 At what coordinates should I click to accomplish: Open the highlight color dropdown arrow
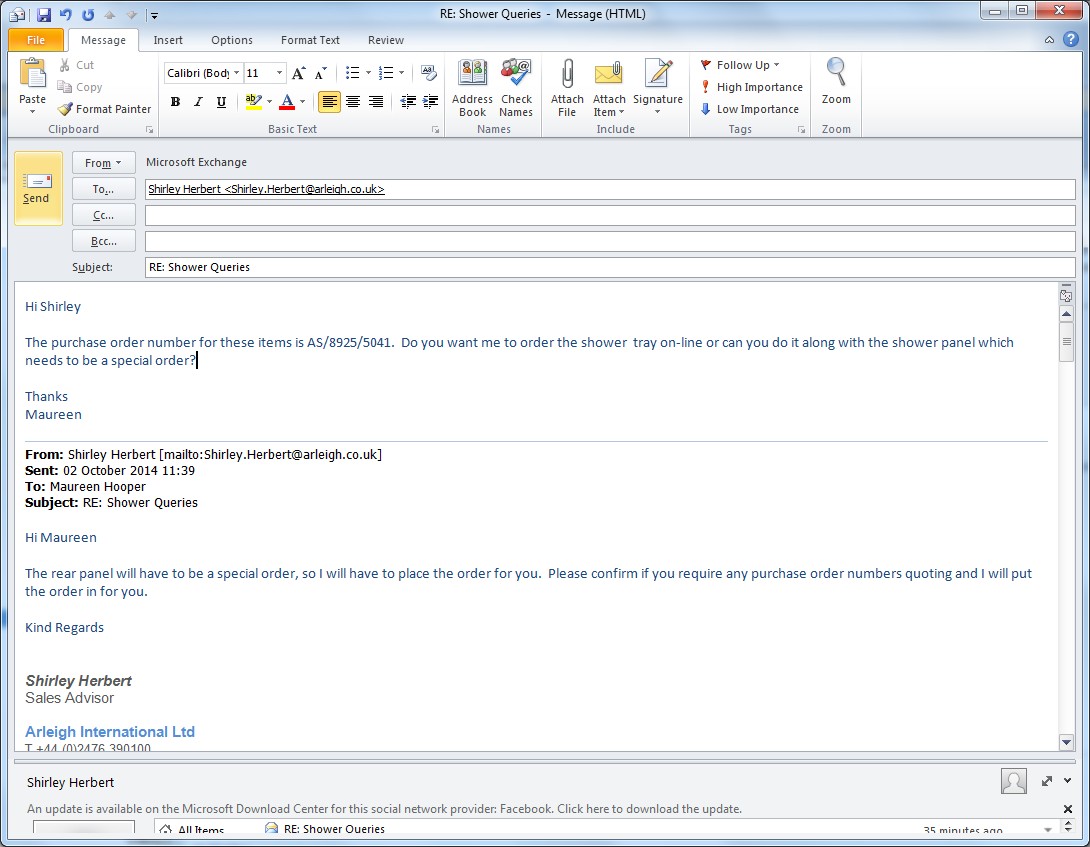269,102
